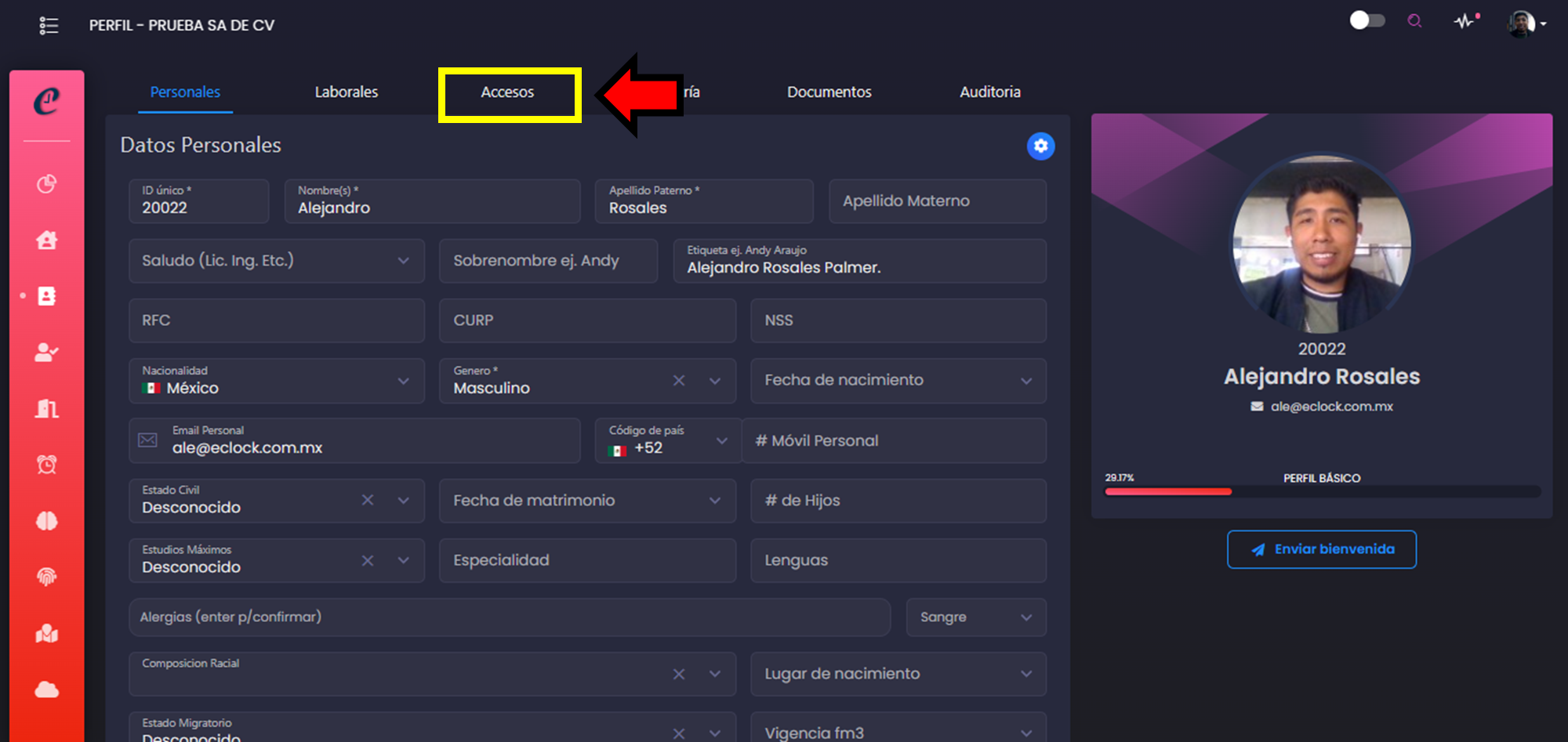The width and height of the screenshot is (1568, 742).
Task: Focus the ID único field
Action: pyautogui.click(x=199, y=201)
